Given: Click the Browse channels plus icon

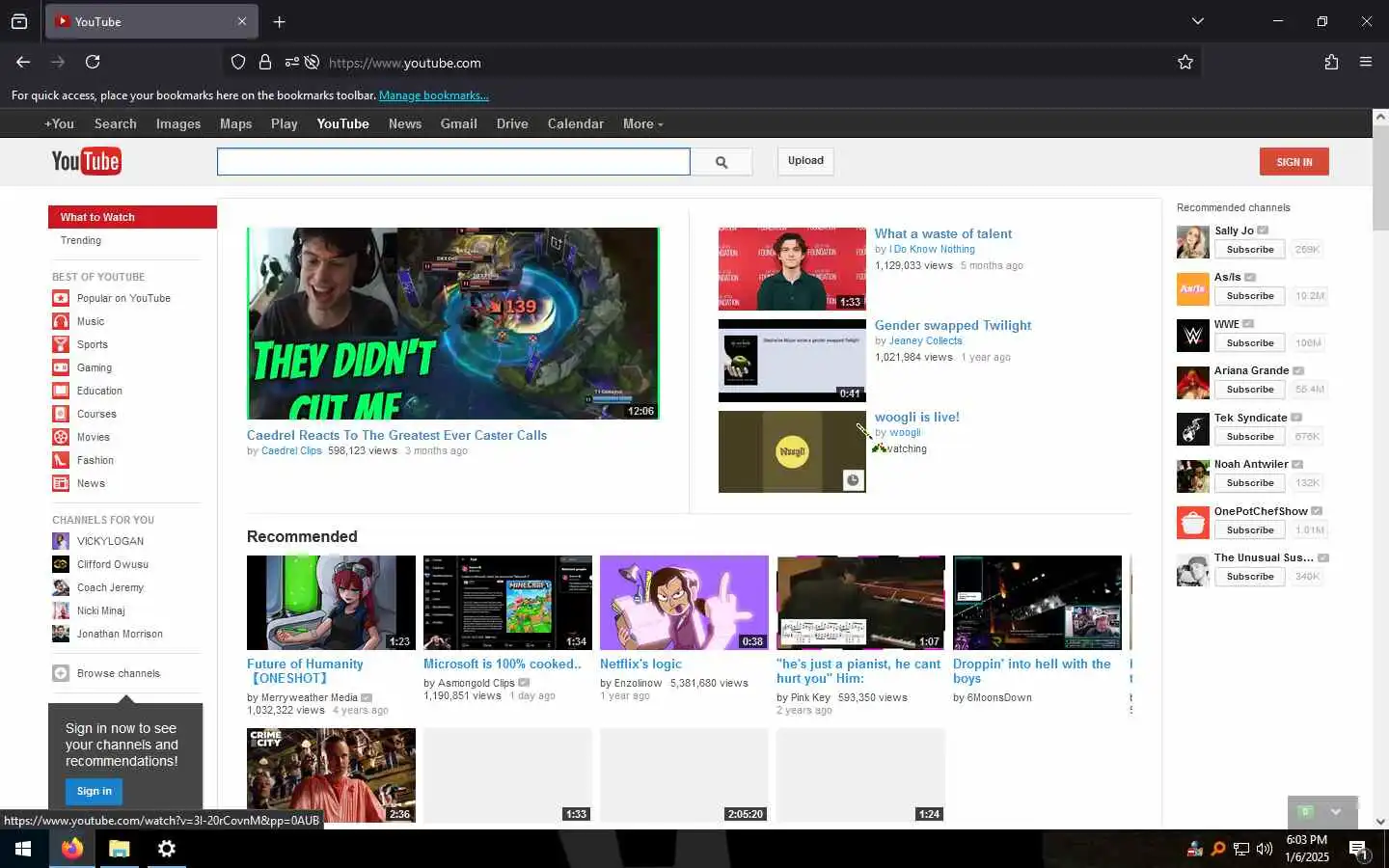Looking at the screenshot, I should tap(61, 673).
